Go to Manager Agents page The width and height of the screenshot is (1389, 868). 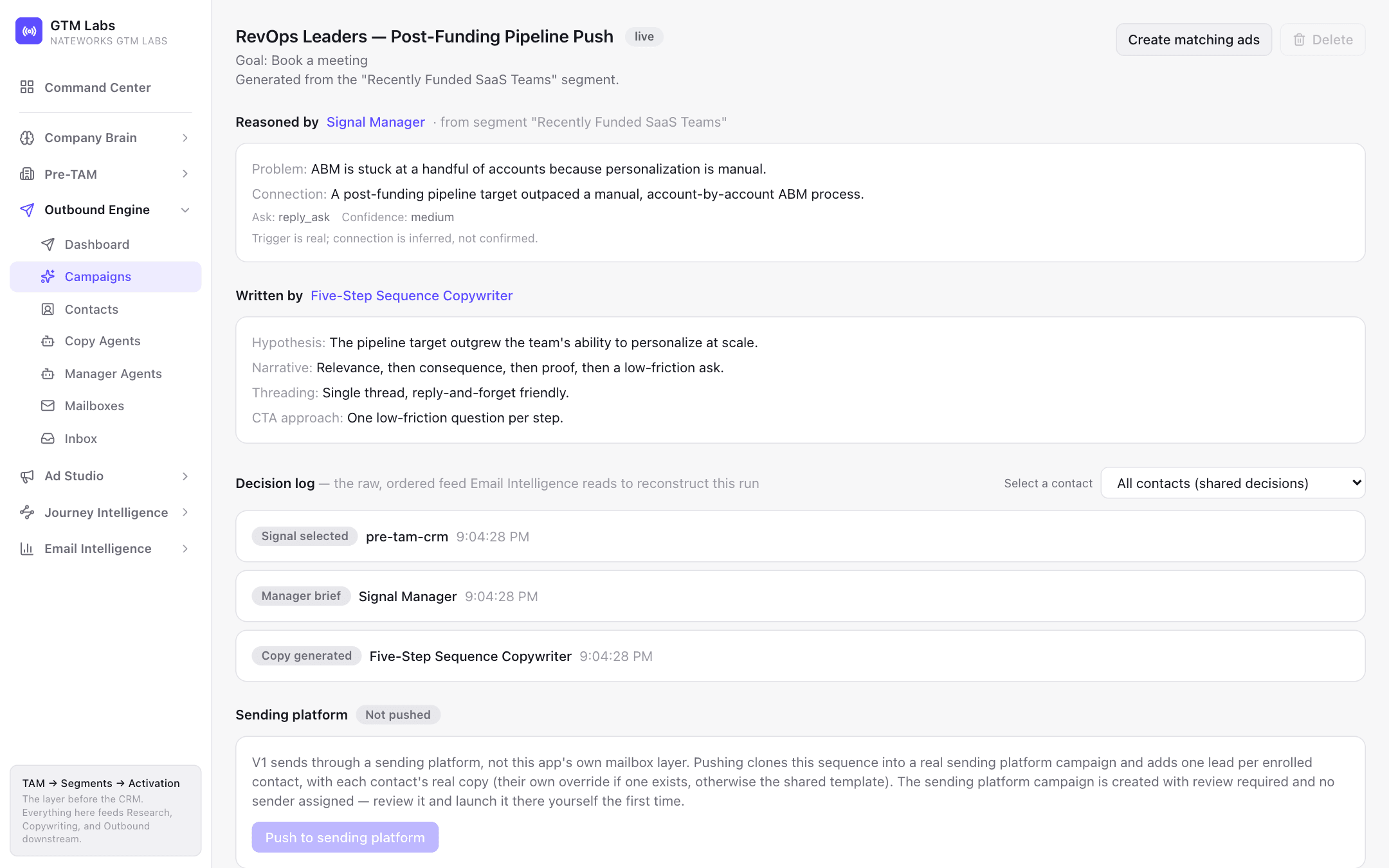pos(105,374)
